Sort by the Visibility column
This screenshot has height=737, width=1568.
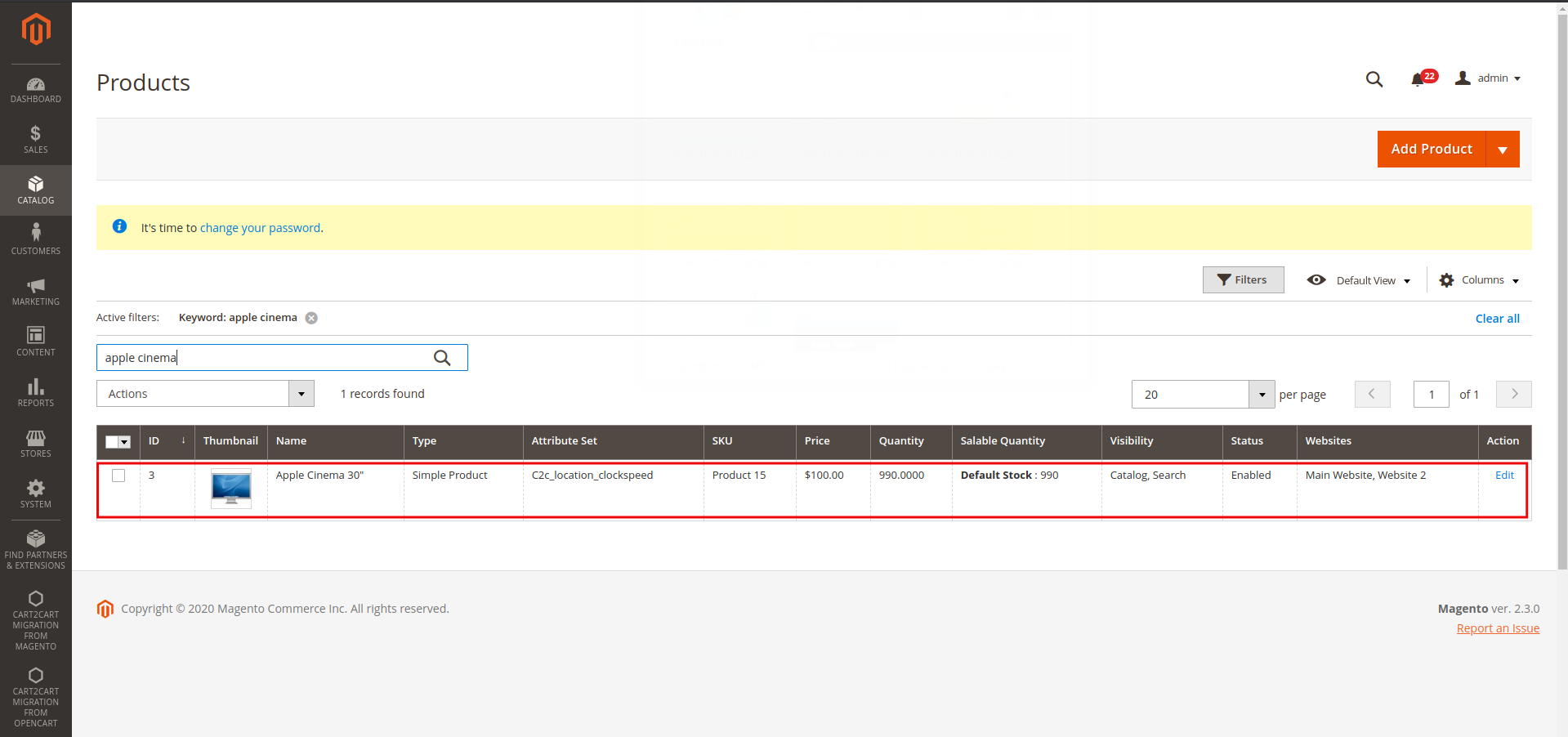point(1162,441)
